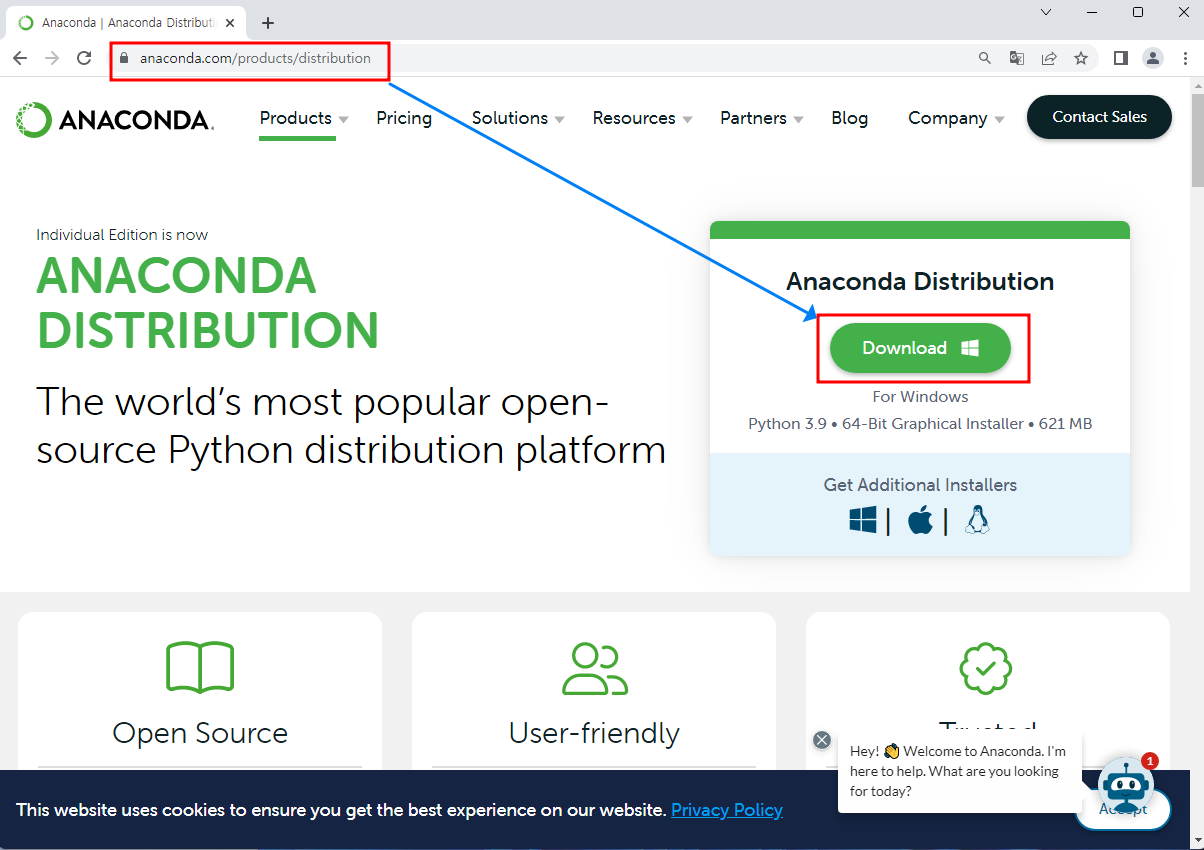
Task: Click the Contact Sales button
Action: tap(1099, 117)
